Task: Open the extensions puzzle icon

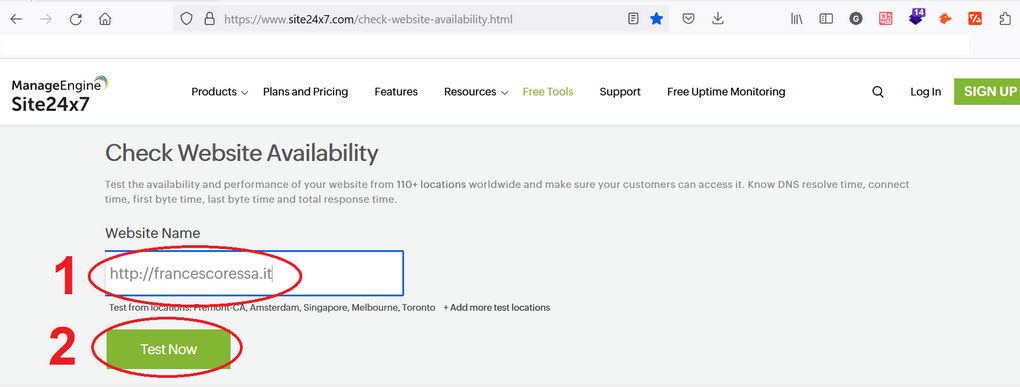Action: [1005, 19]
